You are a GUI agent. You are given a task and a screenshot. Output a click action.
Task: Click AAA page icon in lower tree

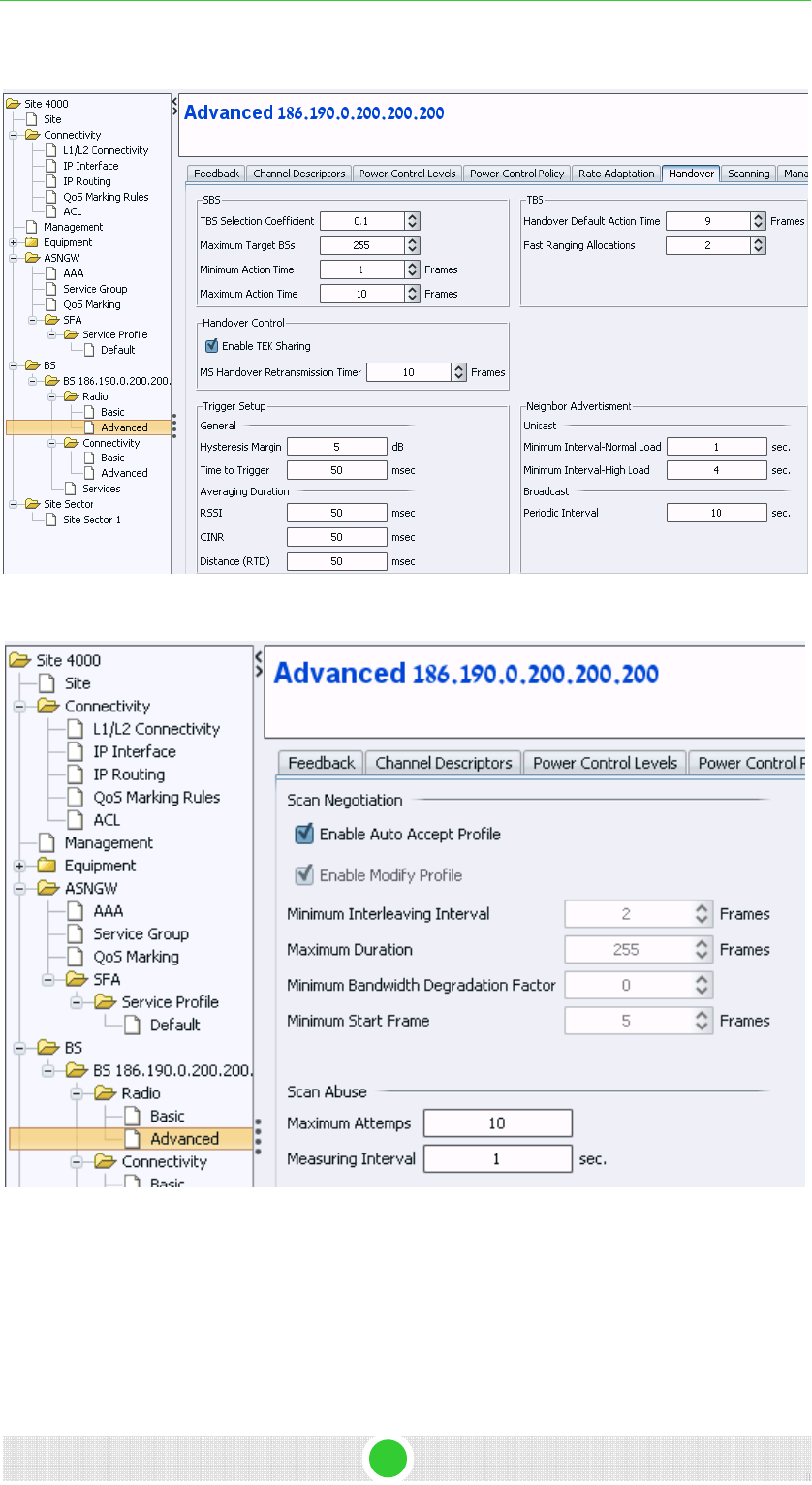[76, 911]
